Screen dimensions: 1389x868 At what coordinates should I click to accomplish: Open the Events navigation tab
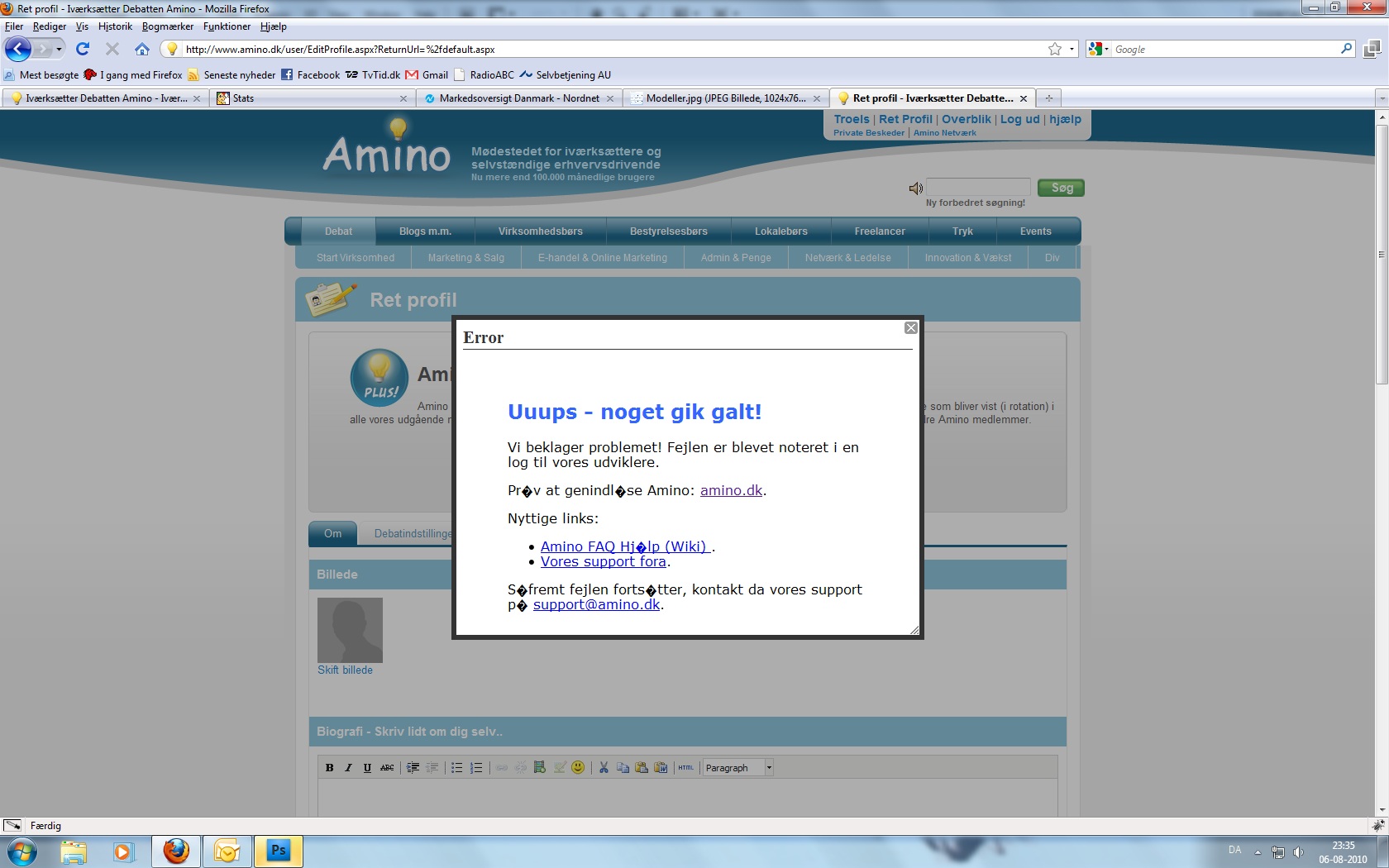click(x=1036, y=231)
